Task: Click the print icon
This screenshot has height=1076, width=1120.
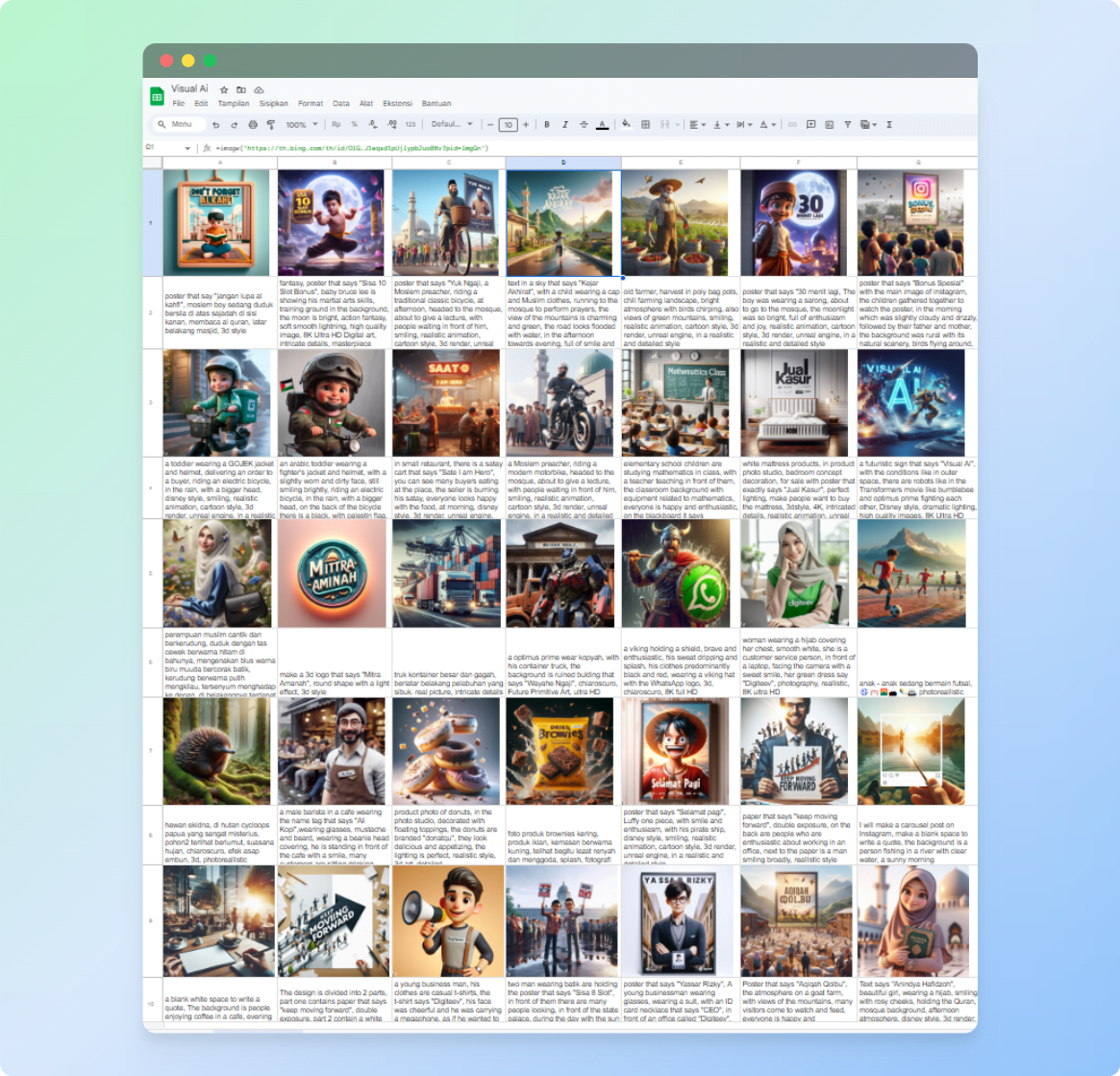Action: (253, 124)
